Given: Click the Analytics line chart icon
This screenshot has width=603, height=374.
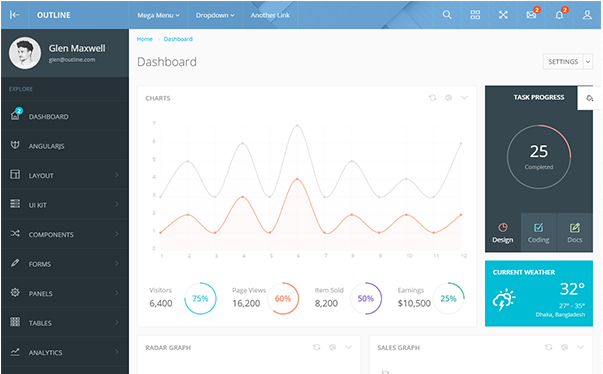Looking at the screenshot, I should coord(15,351).
